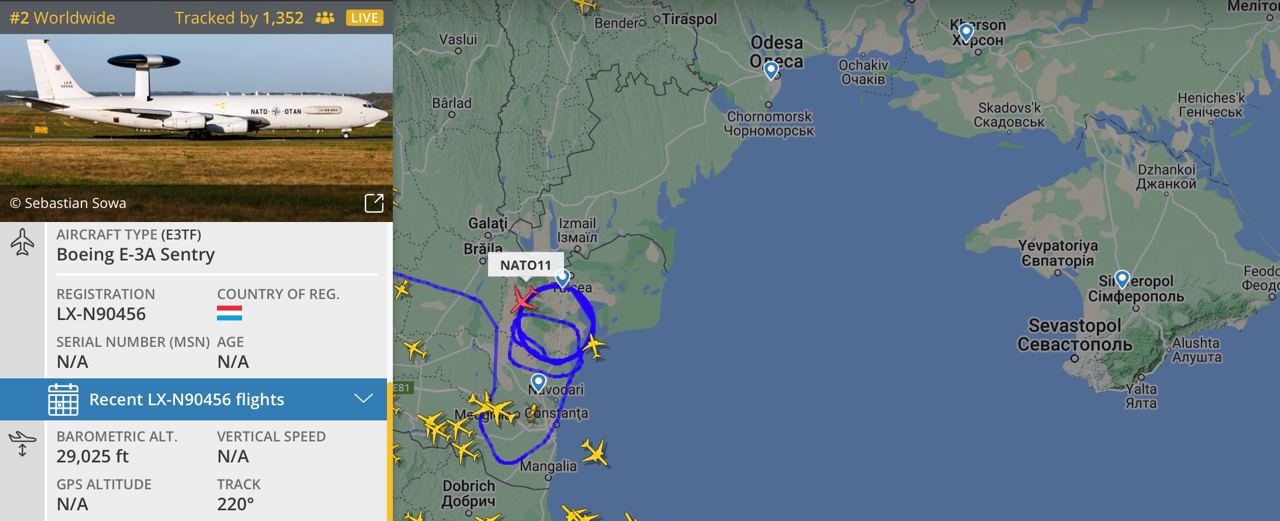Image resolution: width=1280 pixels, height=521 pixels.
Task: Select the red NATO11 aircraft on map
Action: [524, 299]
